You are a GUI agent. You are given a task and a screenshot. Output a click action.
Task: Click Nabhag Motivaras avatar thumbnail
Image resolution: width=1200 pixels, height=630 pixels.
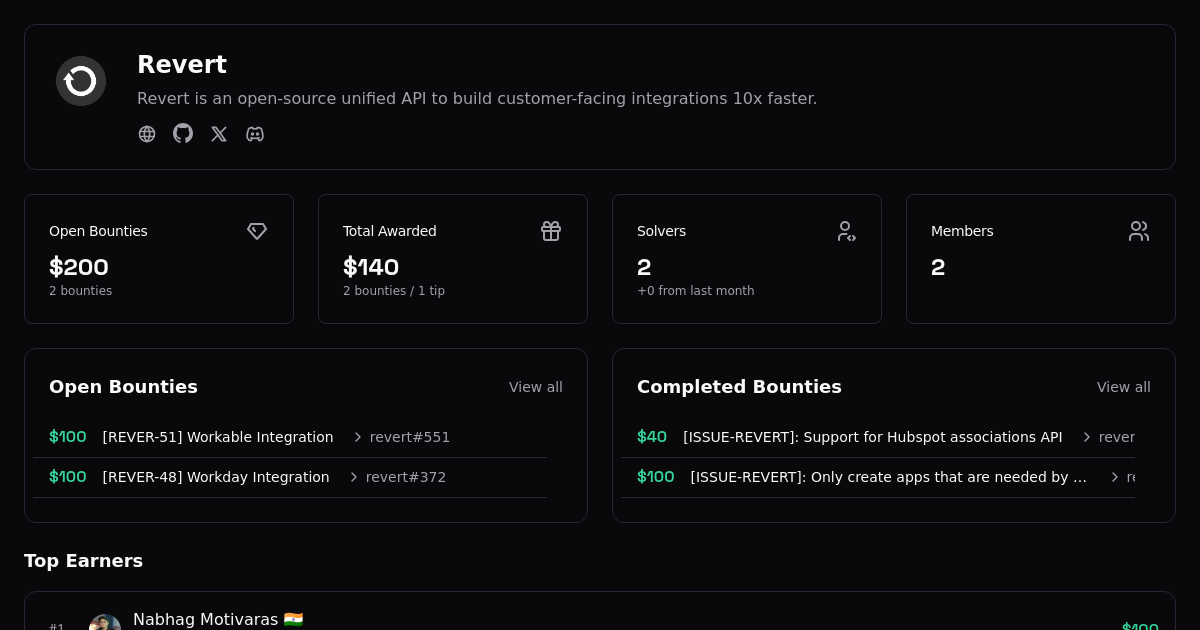pos(105,624)
